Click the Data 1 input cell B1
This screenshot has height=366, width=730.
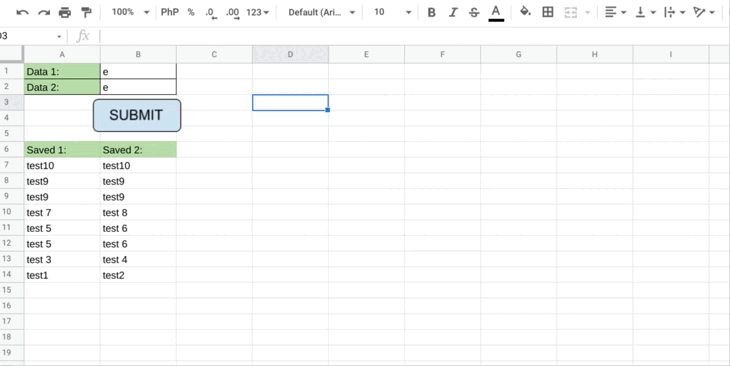(138, 71)
